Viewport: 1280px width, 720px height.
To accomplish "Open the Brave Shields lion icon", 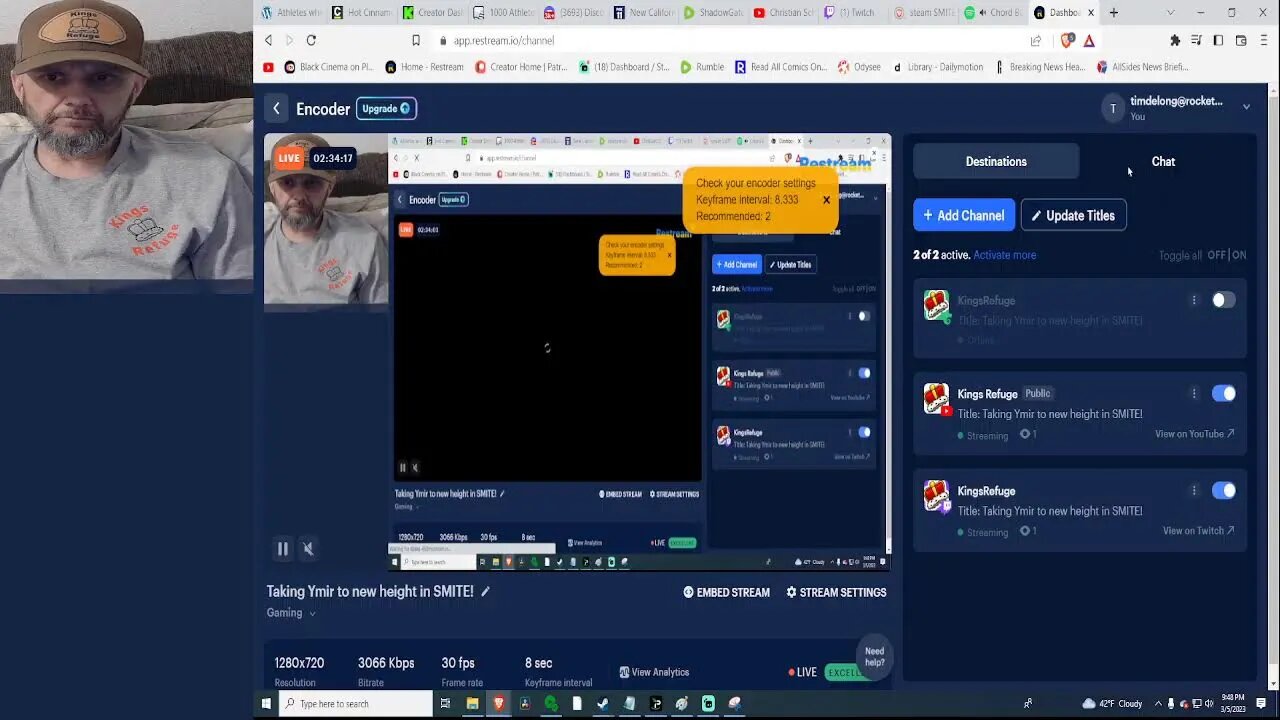I will point(1066,40).
